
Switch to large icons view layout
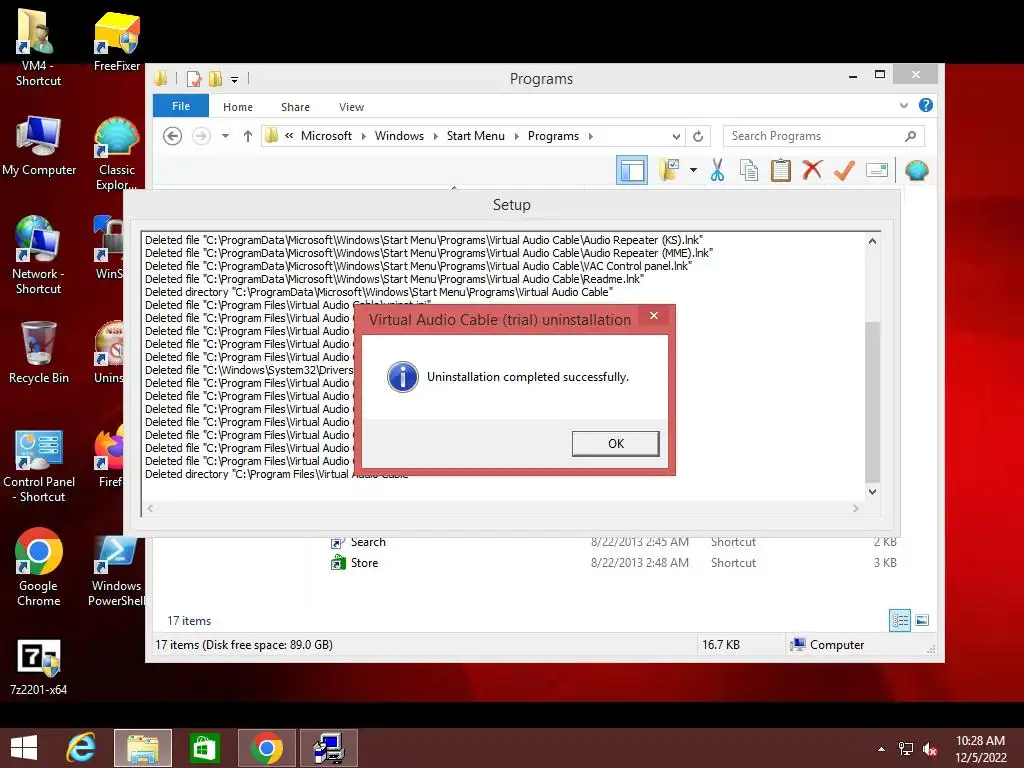click(x=922, y=620)
